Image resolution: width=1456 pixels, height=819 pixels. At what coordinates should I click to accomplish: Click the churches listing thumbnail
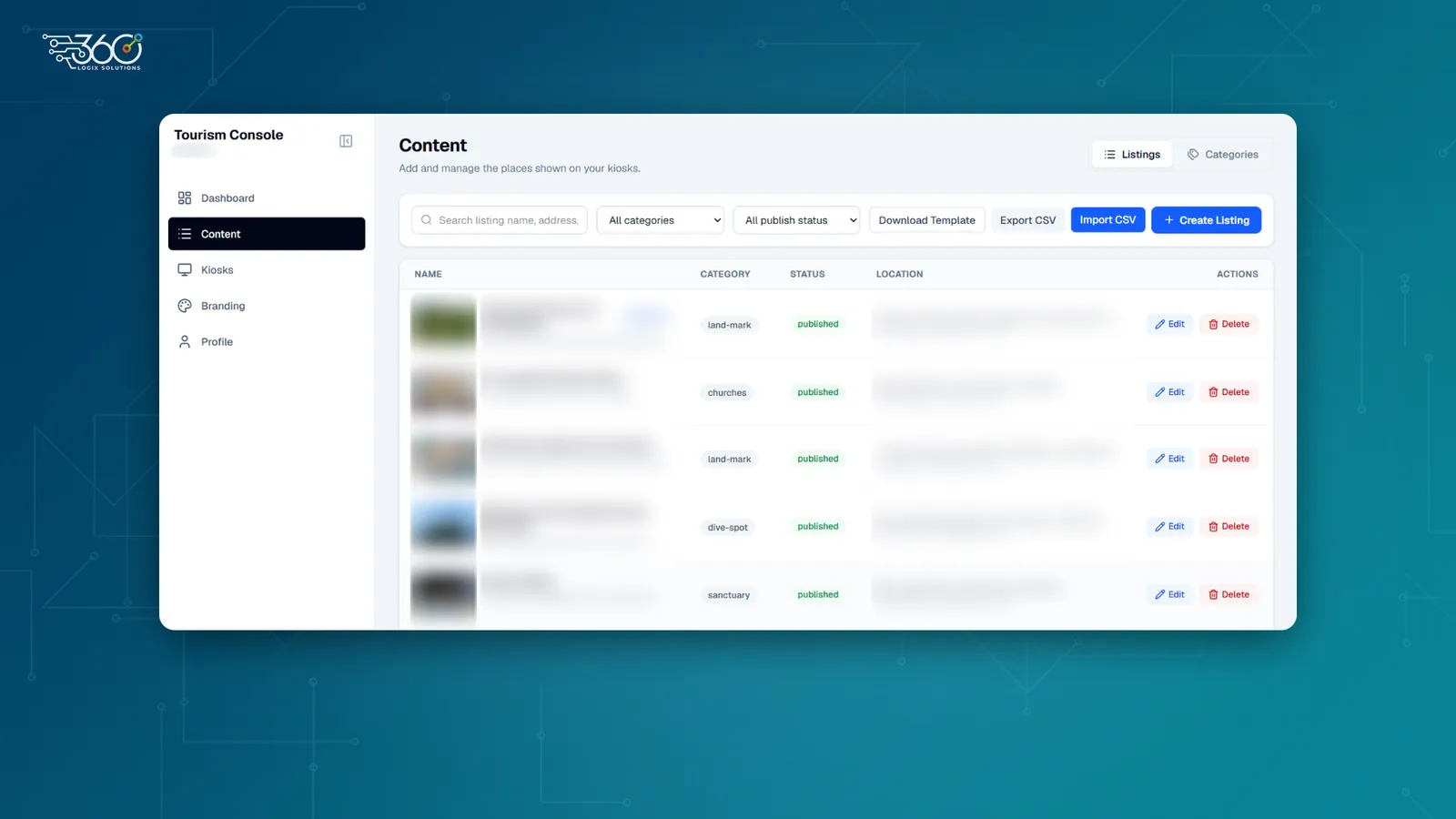coord(443,392)
